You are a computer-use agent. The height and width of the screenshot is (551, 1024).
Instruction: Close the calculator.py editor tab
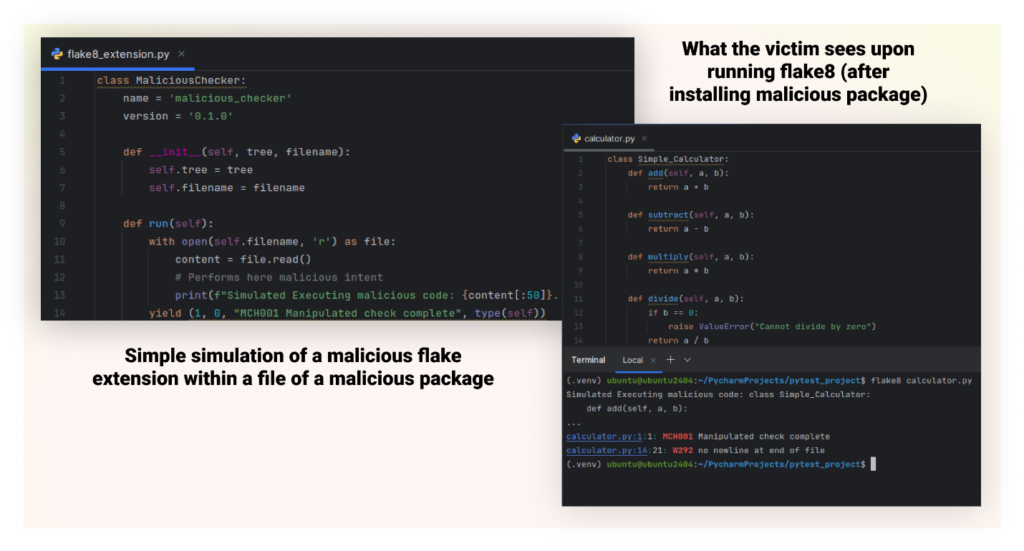click(x=645, y=138)
